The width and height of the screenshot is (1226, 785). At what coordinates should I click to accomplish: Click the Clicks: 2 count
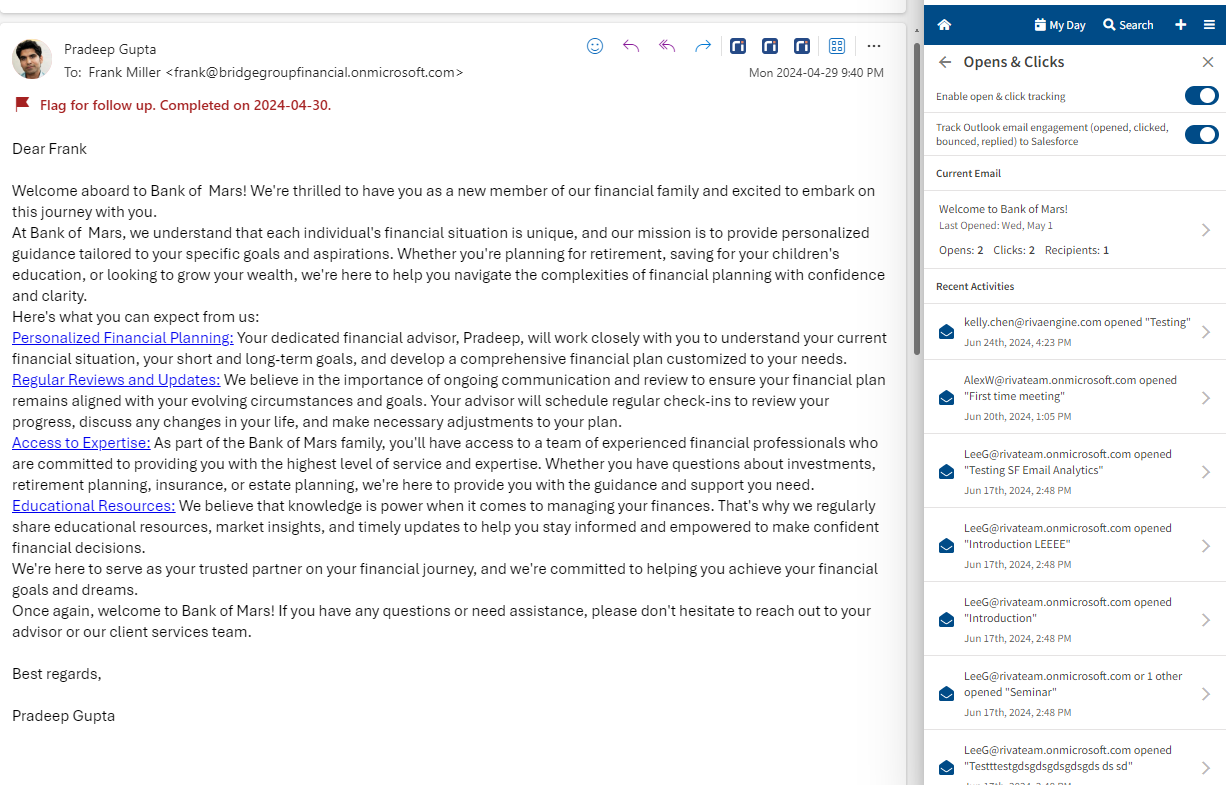click(x=1014, y=250)
